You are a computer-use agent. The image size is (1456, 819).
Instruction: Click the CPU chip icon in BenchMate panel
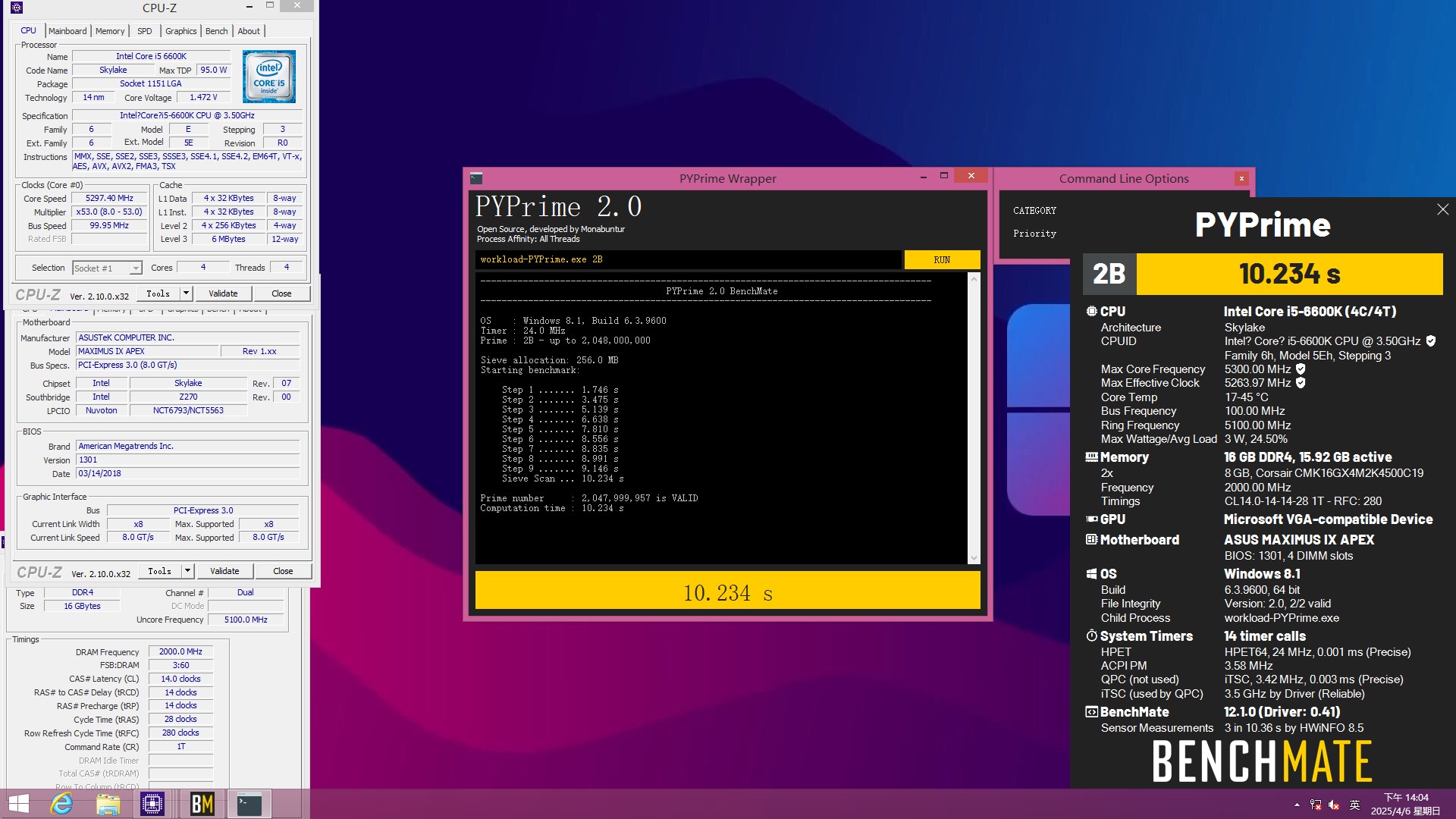tap(1091, 312)
